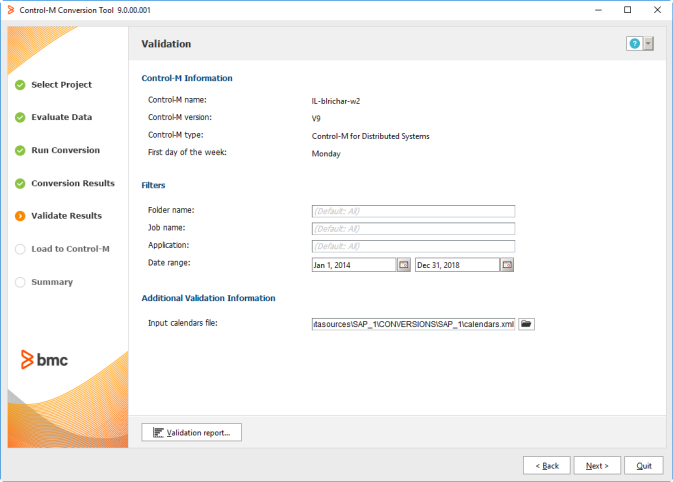
Task: Proceed with the Next button
Action: (597, 466)
